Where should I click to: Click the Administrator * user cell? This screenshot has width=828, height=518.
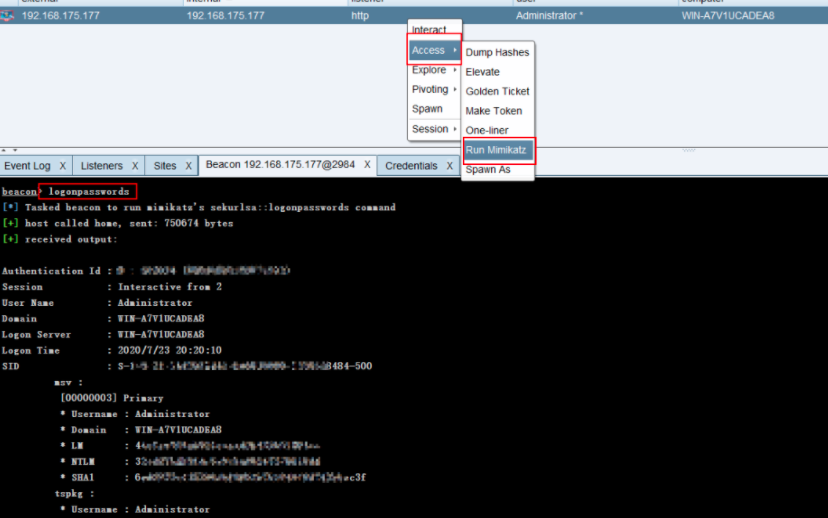(549, 16)
